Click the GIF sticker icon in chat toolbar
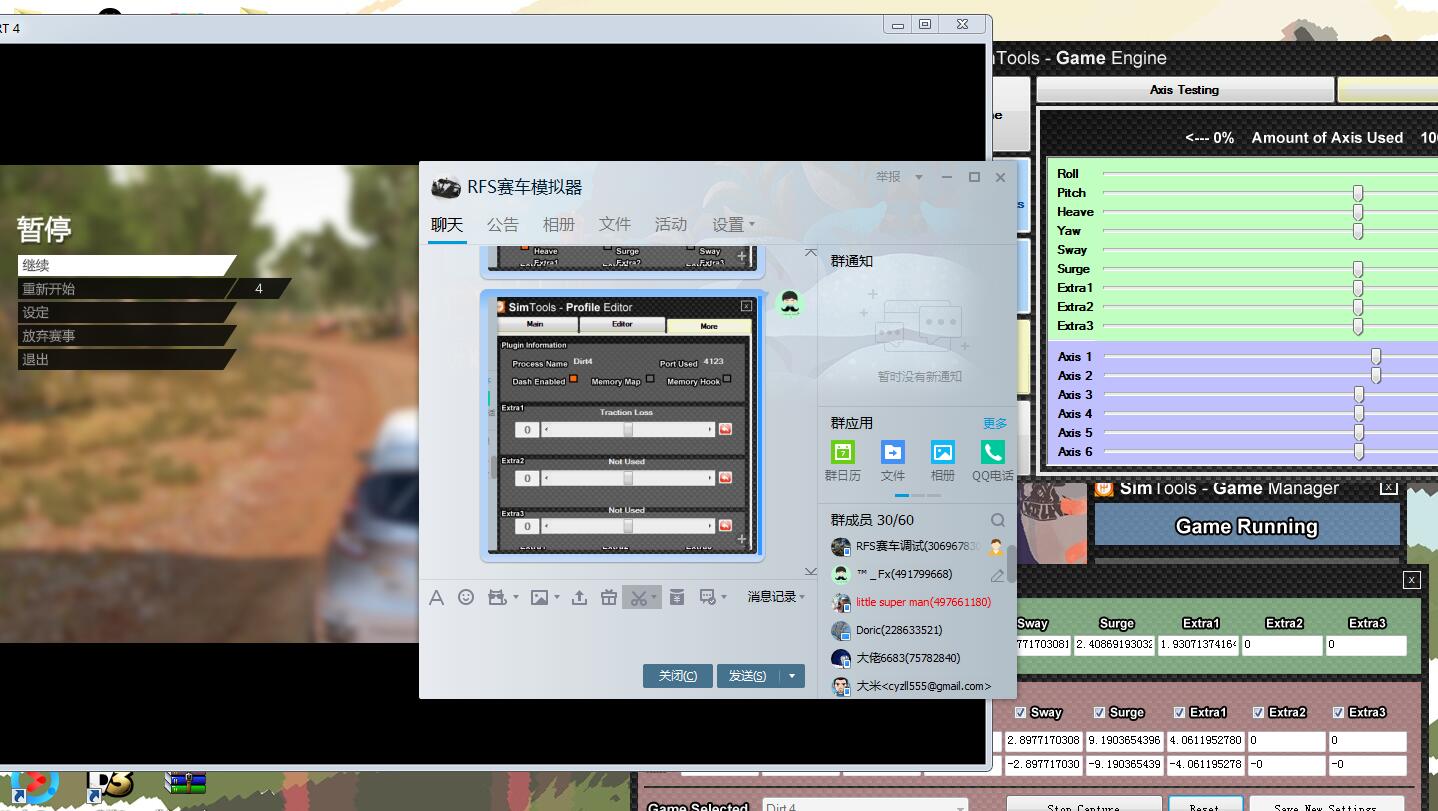The height and width of the screenshot is (811, 1438). [x=497, y=597]
